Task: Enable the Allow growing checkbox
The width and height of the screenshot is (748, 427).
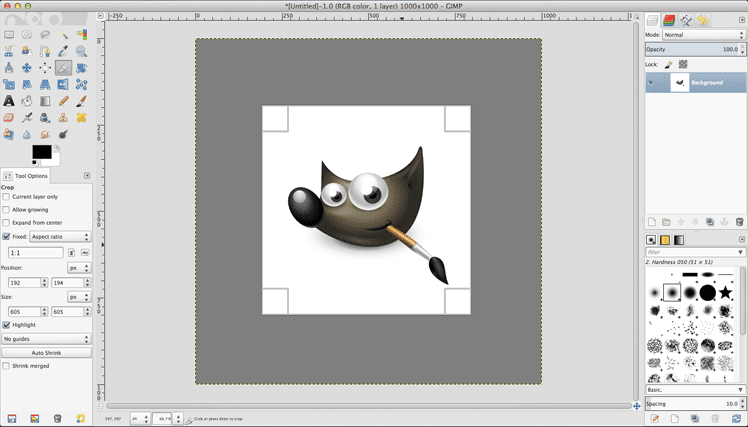Action: pos(6,209)
